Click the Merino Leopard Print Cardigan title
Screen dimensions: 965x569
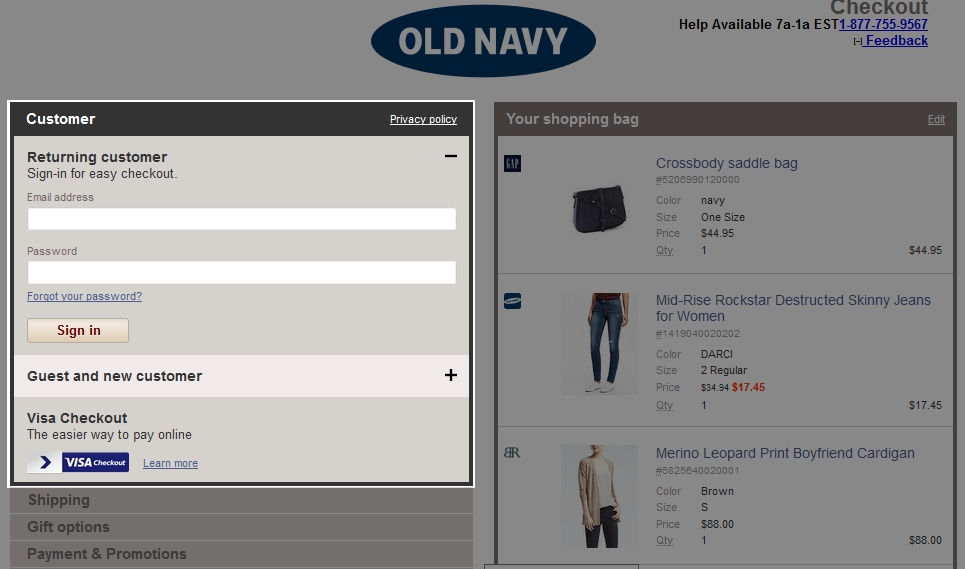[785, 453]
